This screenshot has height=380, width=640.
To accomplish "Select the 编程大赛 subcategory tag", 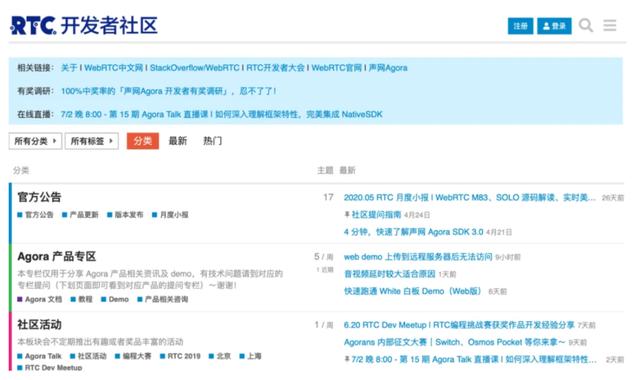I will coord(133,356).
